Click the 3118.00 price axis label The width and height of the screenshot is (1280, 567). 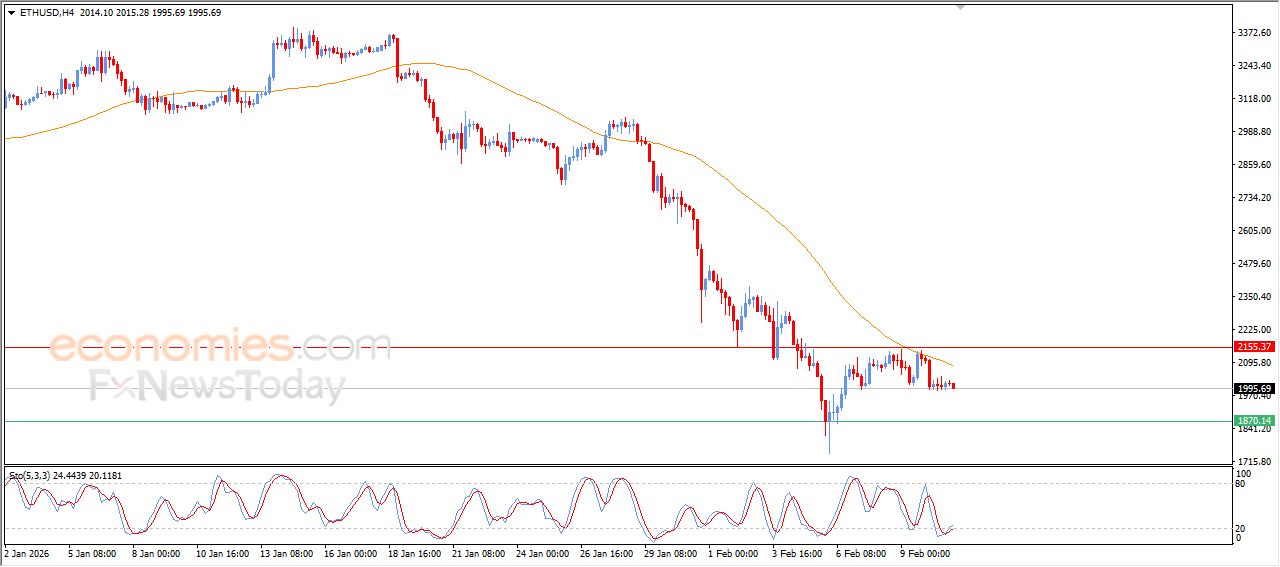1253,99
